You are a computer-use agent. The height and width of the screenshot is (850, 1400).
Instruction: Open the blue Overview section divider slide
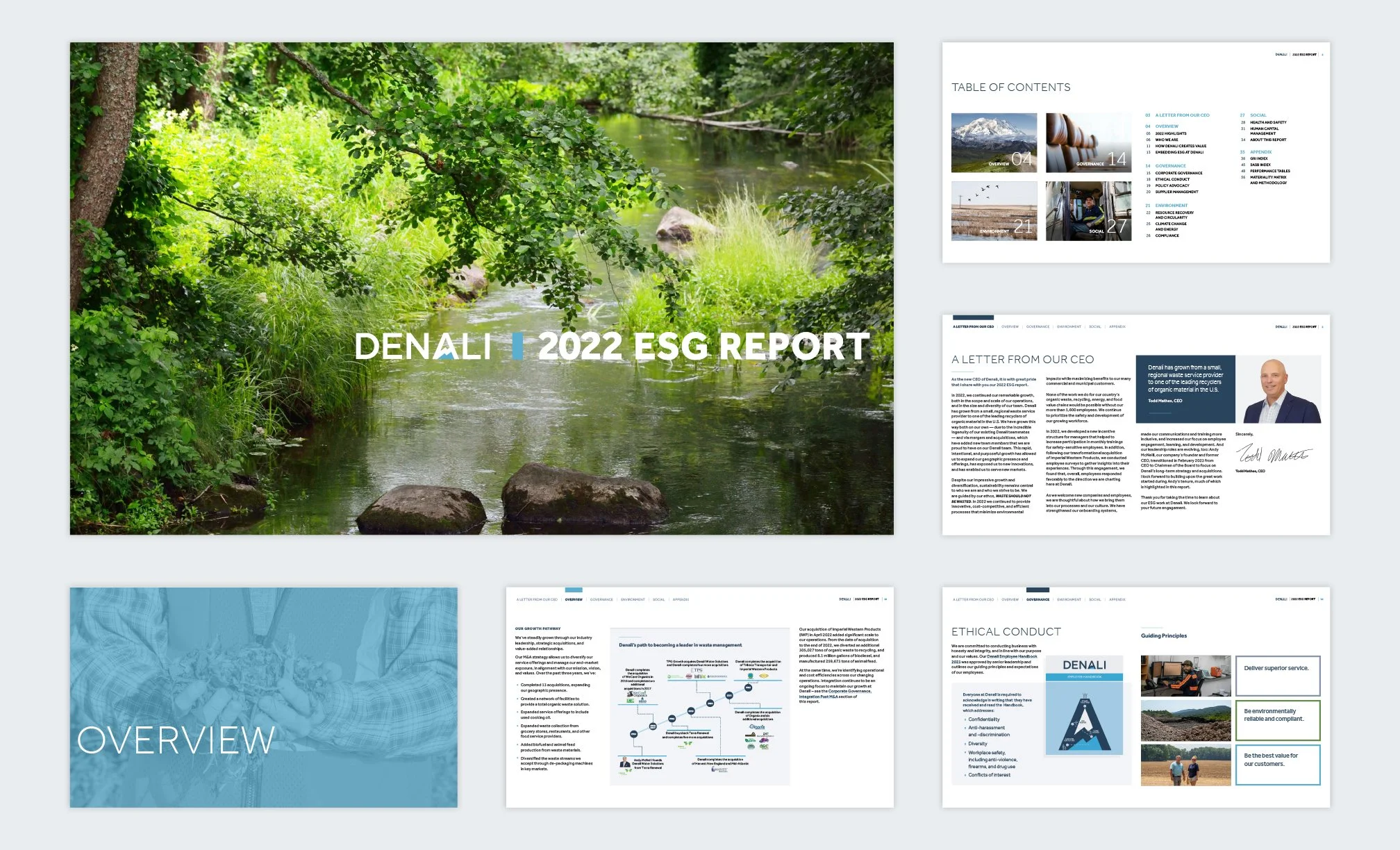263,697
